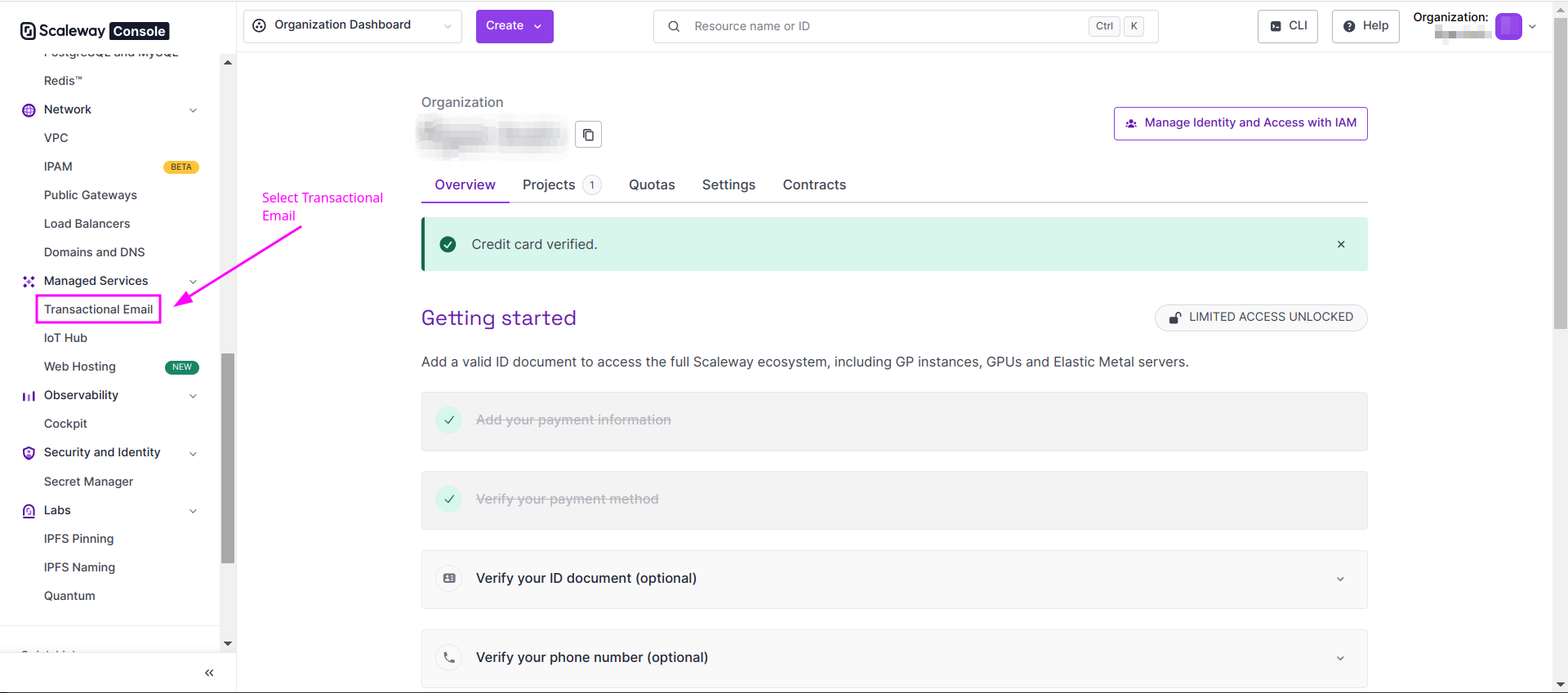Click the Managed Services icon
The height and width of the screenshot is (693, 1568).
29,282
